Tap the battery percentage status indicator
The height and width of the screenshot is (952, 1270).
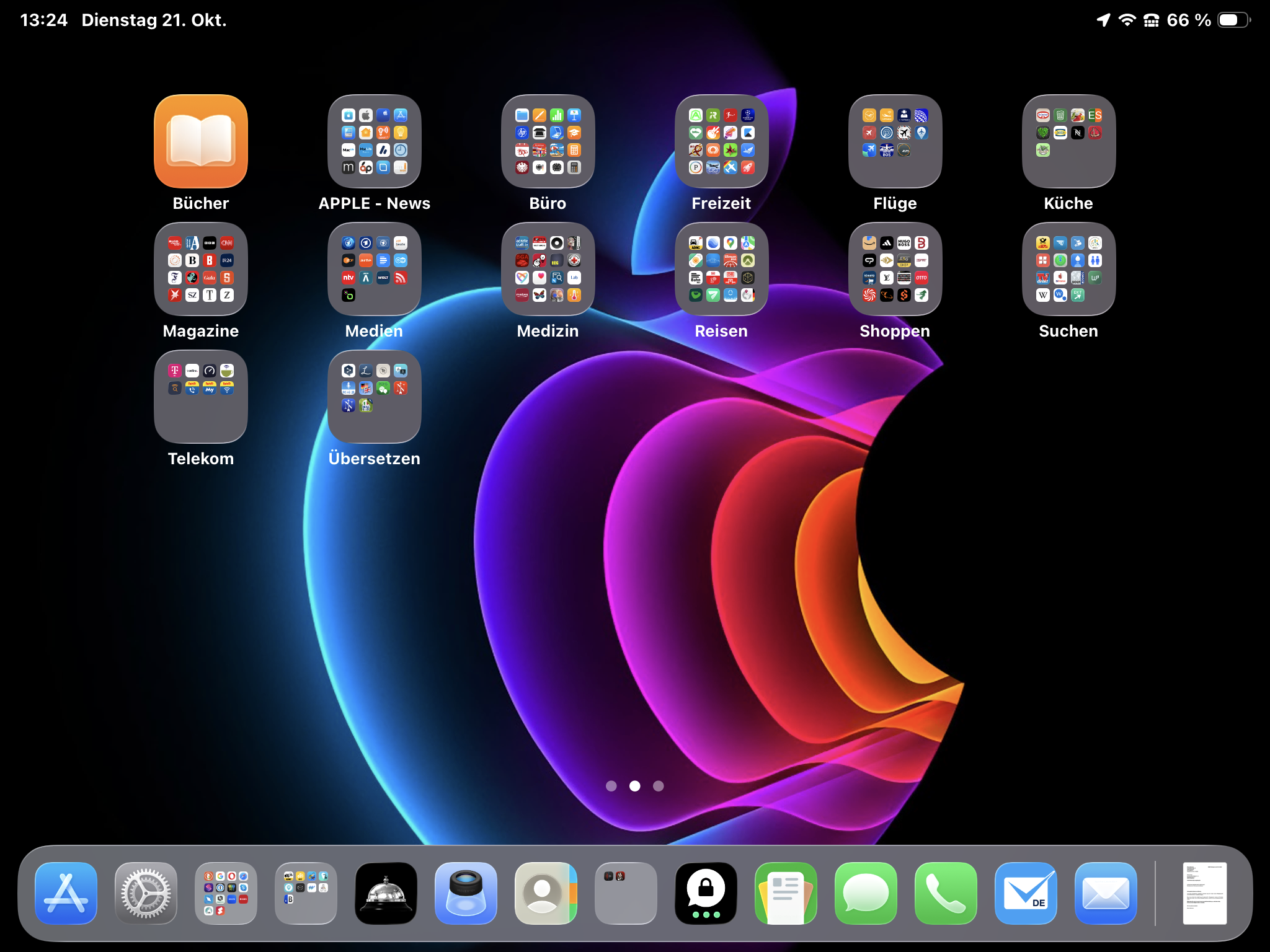pos(1188,20)
